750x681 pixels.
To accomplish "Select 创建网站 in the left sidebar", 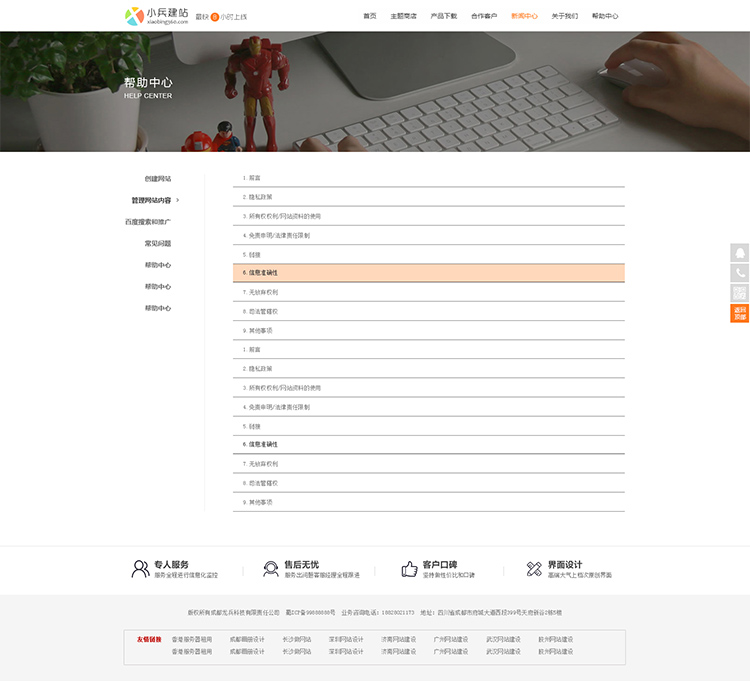I will tap(157, 179).
